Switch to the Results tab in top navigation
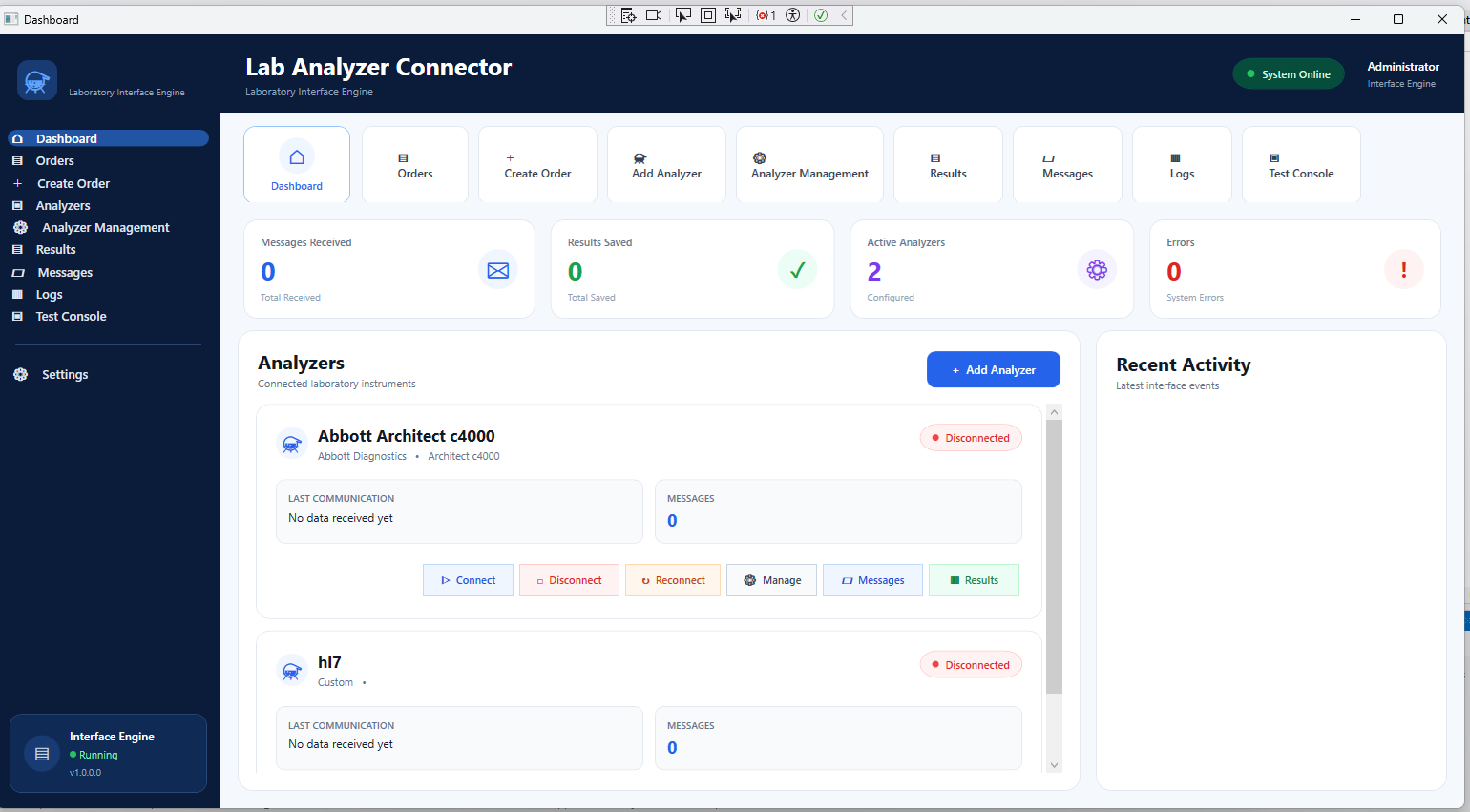Image resolution: width=1470 pixels, height=812 pixels. pyautogui.click(x=948, y=164)
